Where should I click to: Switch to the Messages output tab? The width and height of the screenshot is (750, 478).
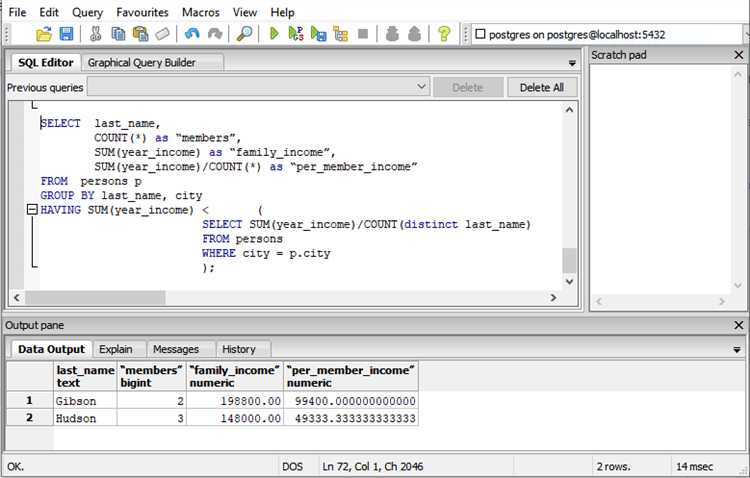[176, 349]
